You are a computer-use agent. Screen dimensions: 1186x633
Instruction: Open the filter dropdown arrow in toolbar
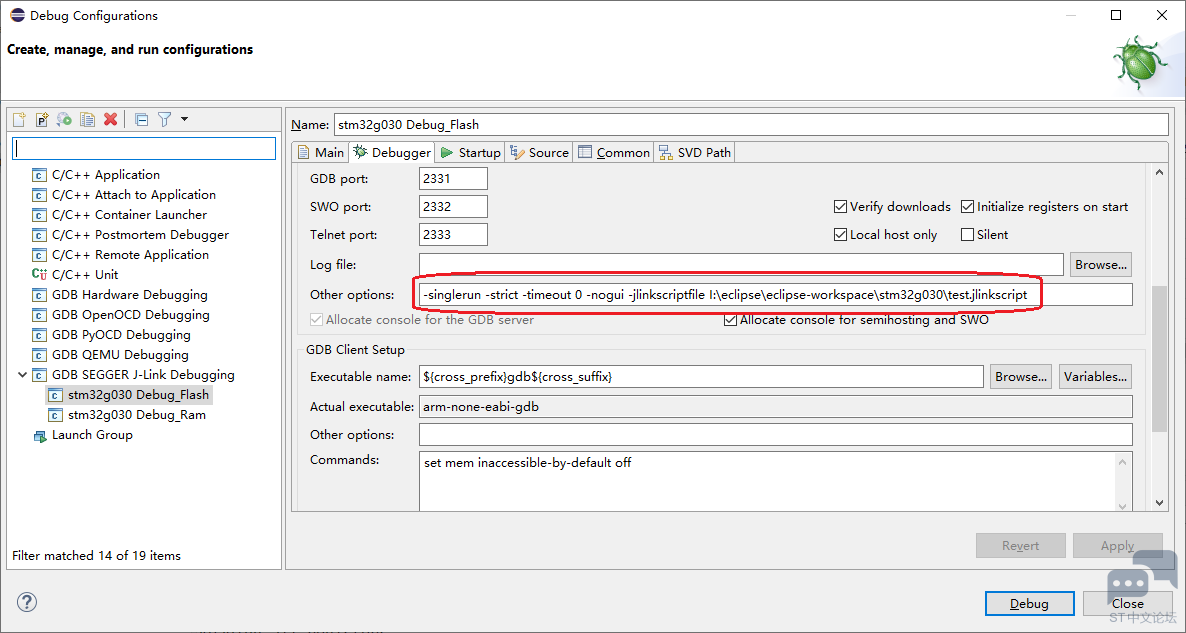coord(185,119)
